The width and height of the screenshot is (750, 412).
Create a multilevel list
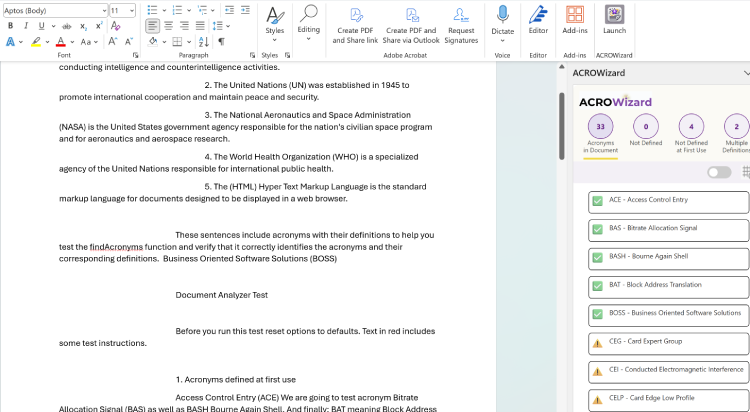coord(202,10)
